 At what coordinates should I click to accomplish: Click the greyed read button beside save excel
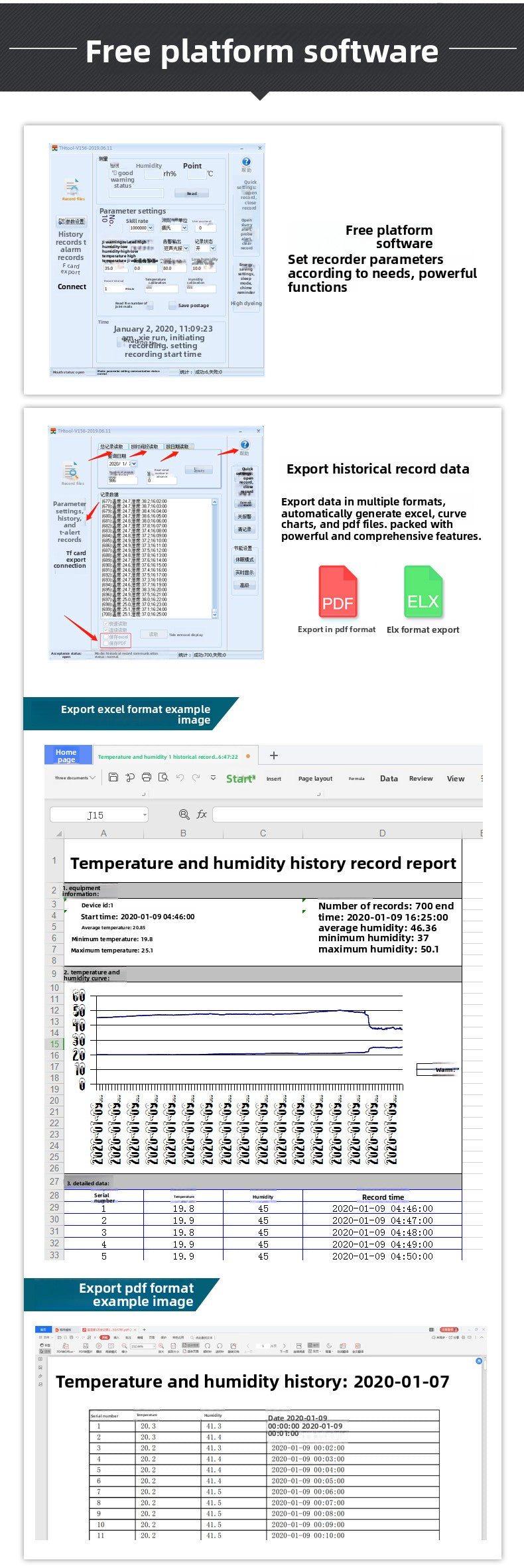pos(153,634)
